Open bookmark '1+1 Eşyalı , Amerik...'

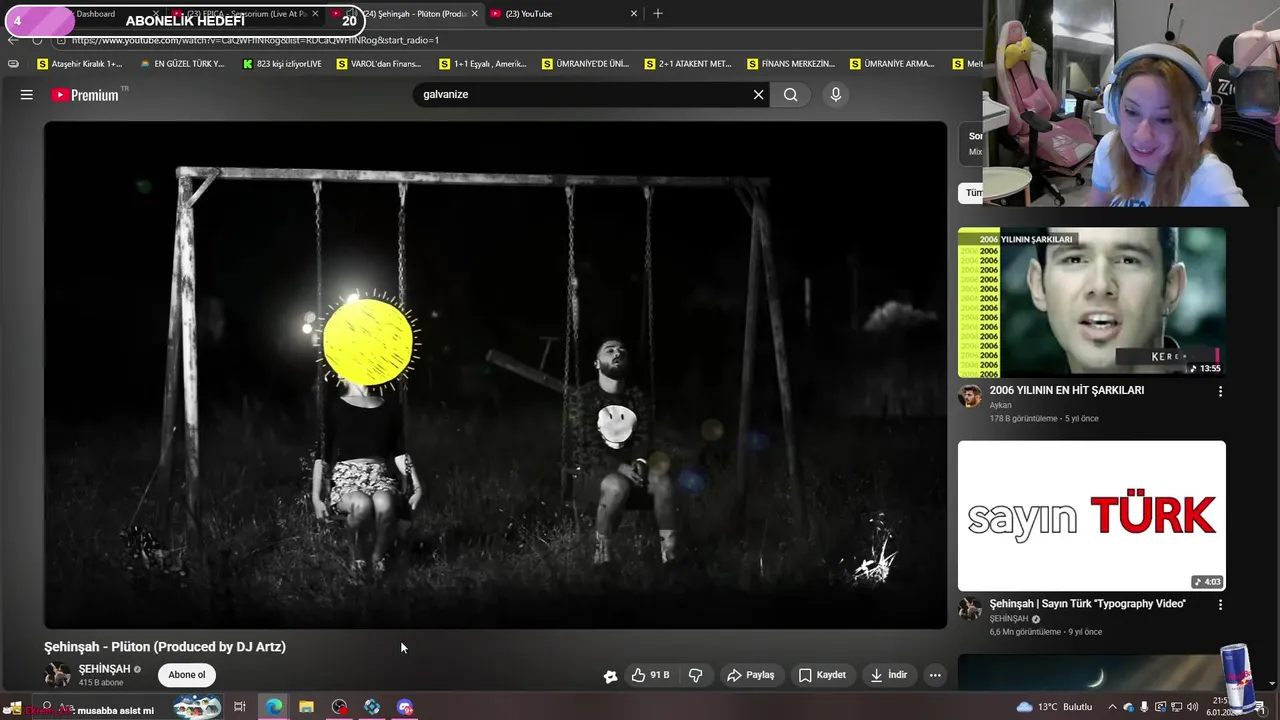click(483, 64)
